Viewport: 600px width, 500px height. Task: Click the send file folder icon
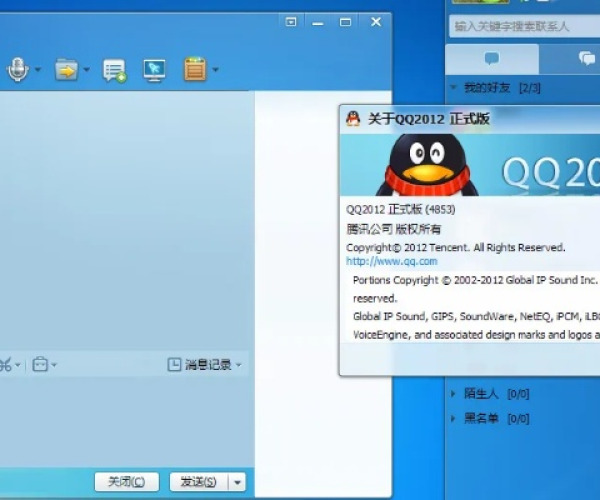point(66,70)
